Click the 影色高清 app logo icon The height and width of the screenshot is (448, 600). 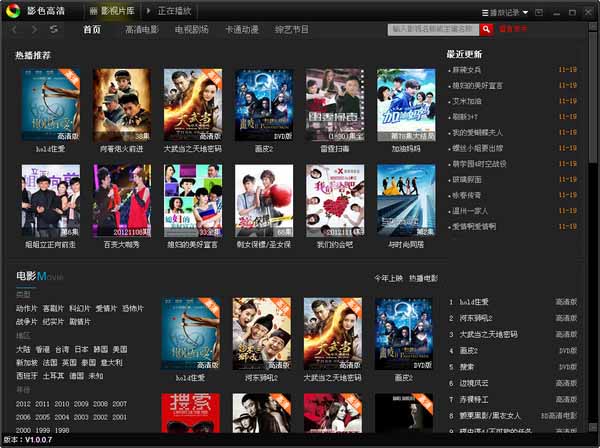(12, 11)
